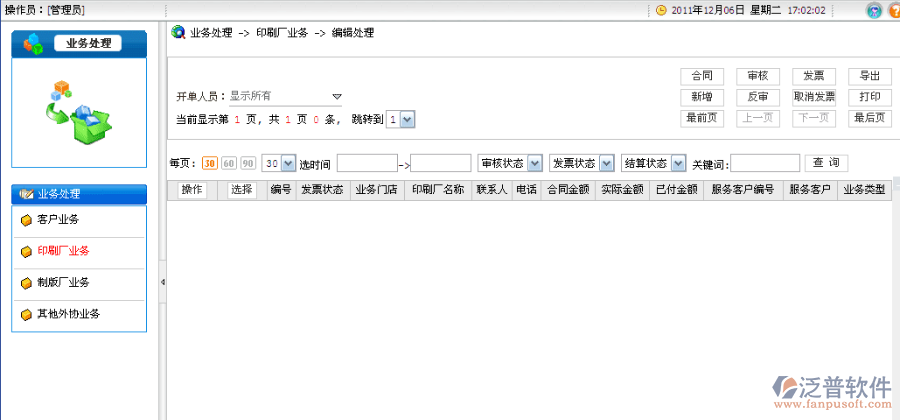The image size is (902, 420).
Task: Open the 结算状态 dropdown
Action: (678, 163)
